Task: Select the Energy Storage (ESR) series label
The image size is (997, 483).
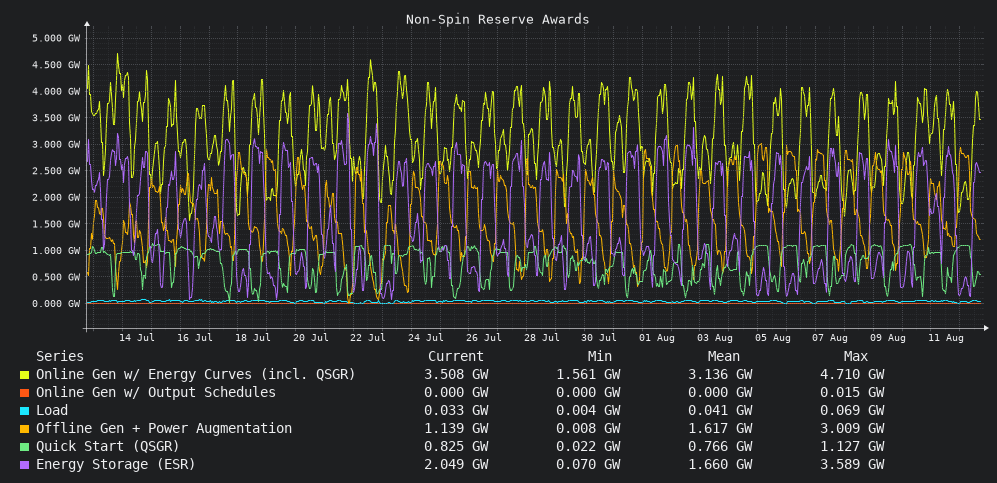Action: click(x=116, y=465)
